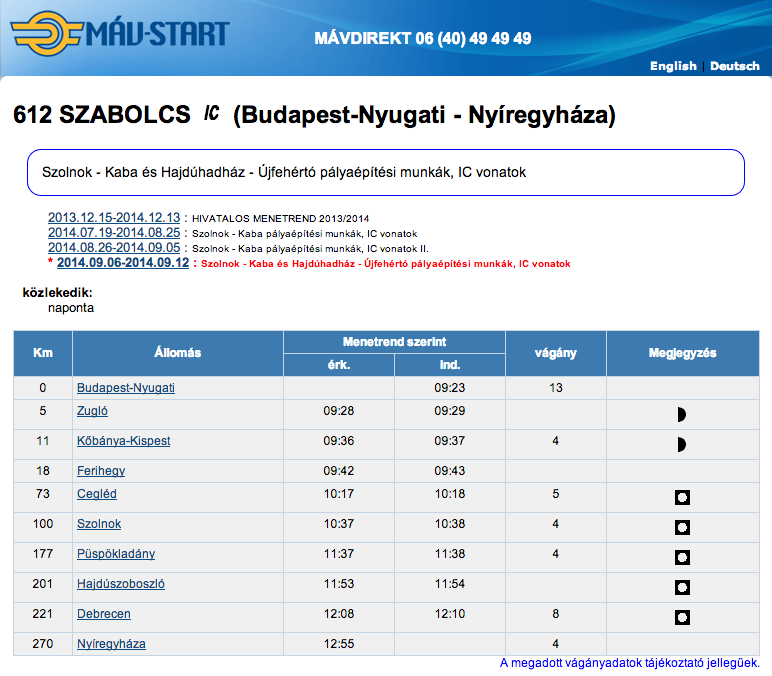Click the közlekedik: label
772x676 pixels.
pos(58,292)
